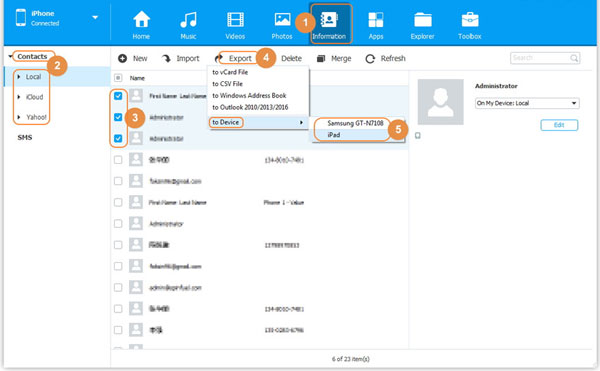
Task: Click the avatar in Phone 1 - Value row
Action: (136, 202)
